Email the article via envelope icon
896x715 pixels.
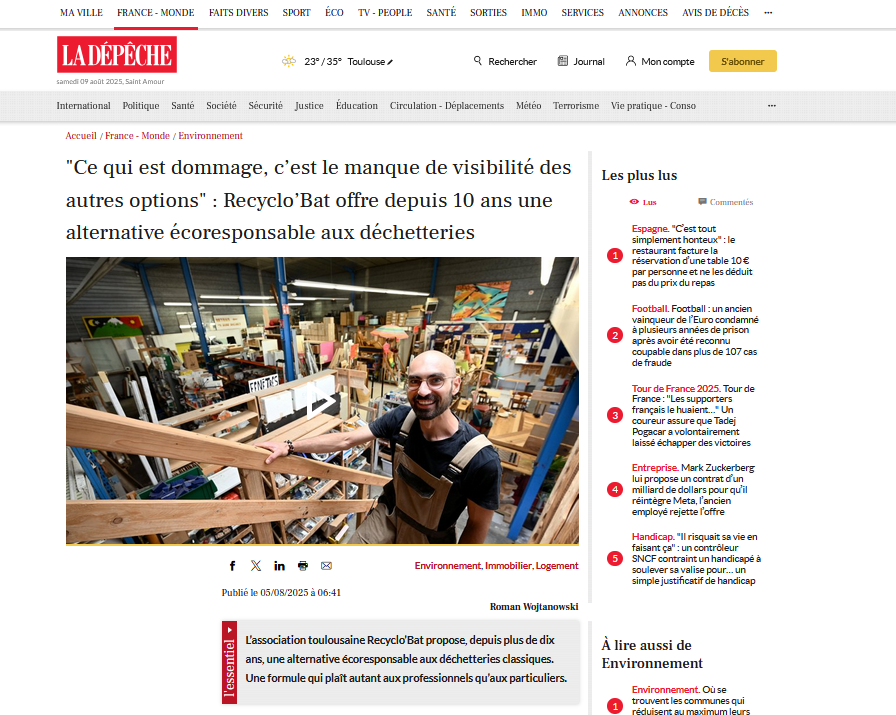pos(326,566)
